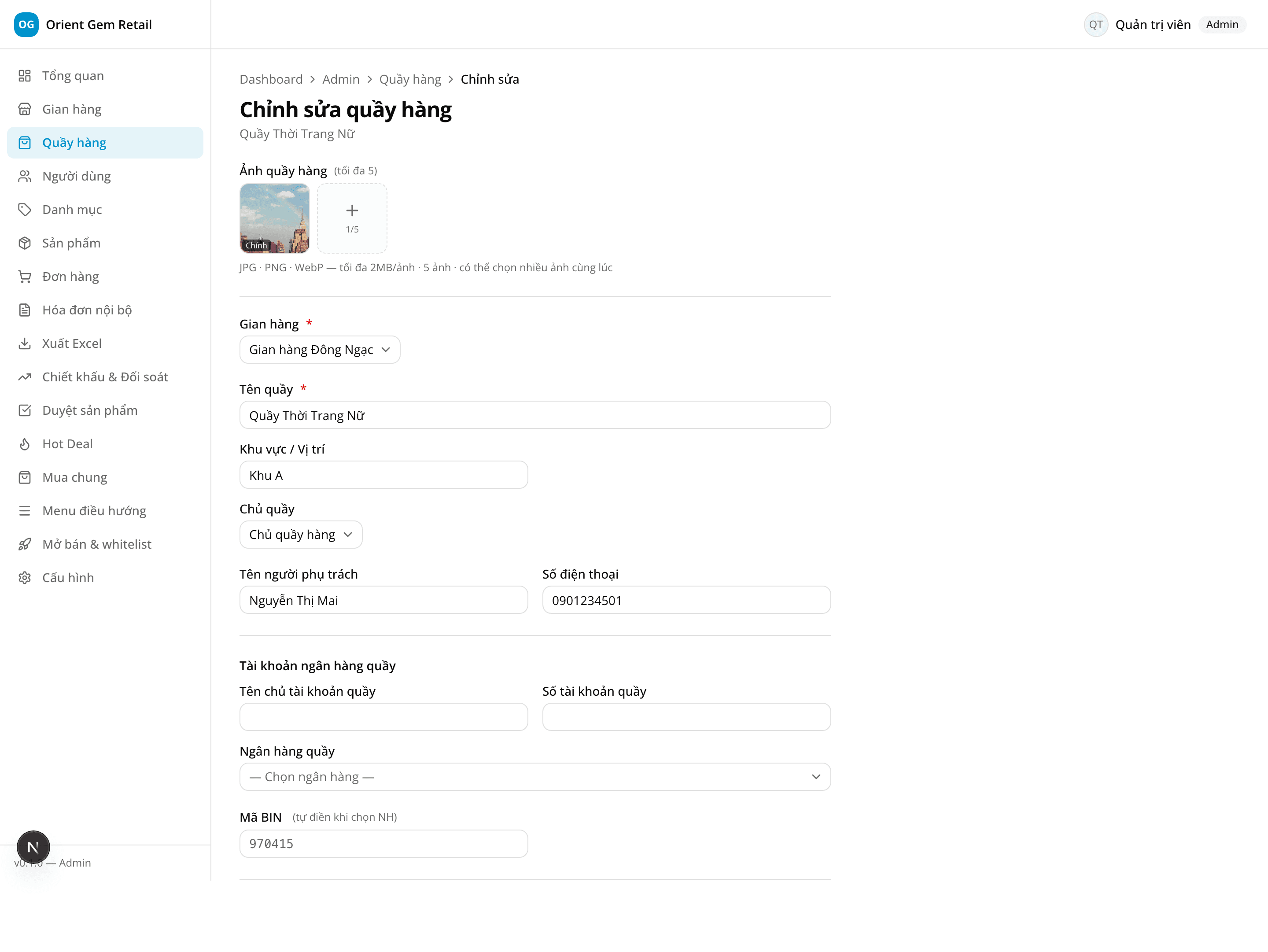Focus the Tên chủ tài khoản quầy field
The image size is (1268, 952).
(383, 717)
